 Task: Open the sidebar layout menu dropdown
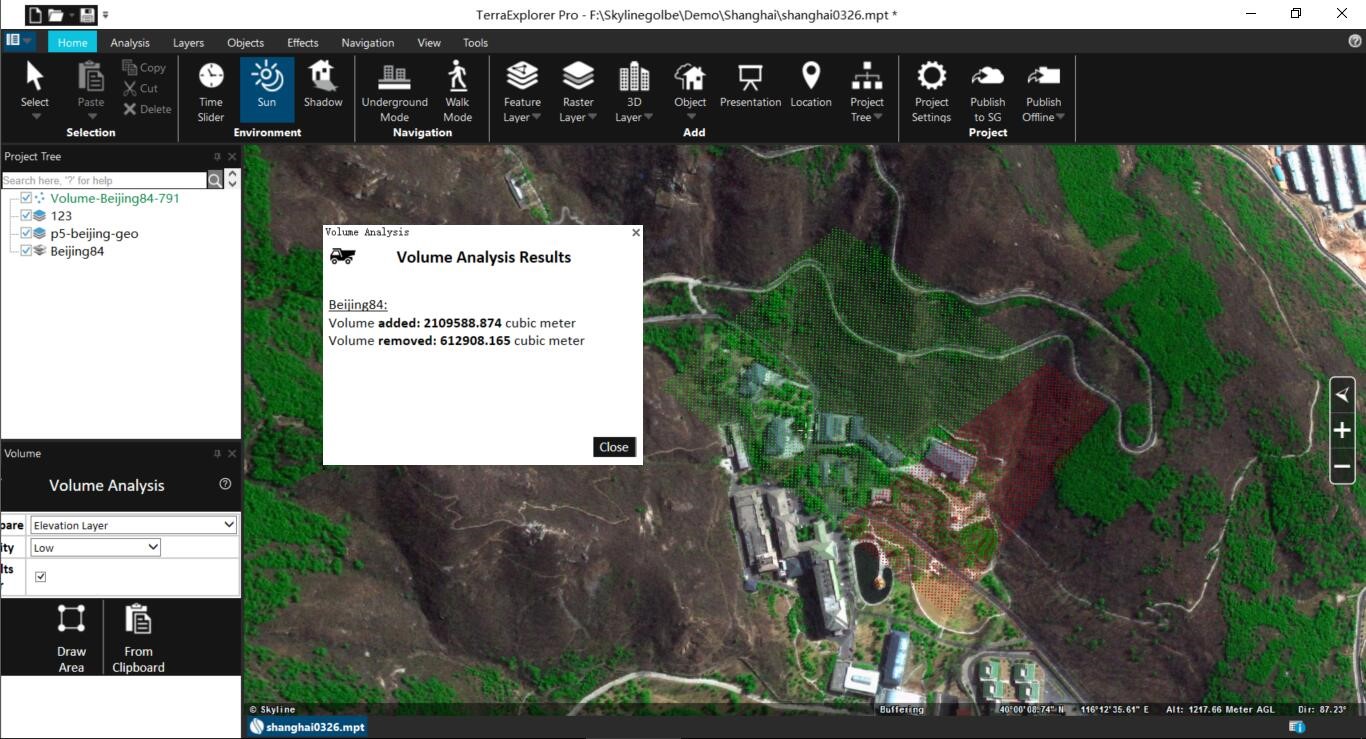click(x=19, y=41)
